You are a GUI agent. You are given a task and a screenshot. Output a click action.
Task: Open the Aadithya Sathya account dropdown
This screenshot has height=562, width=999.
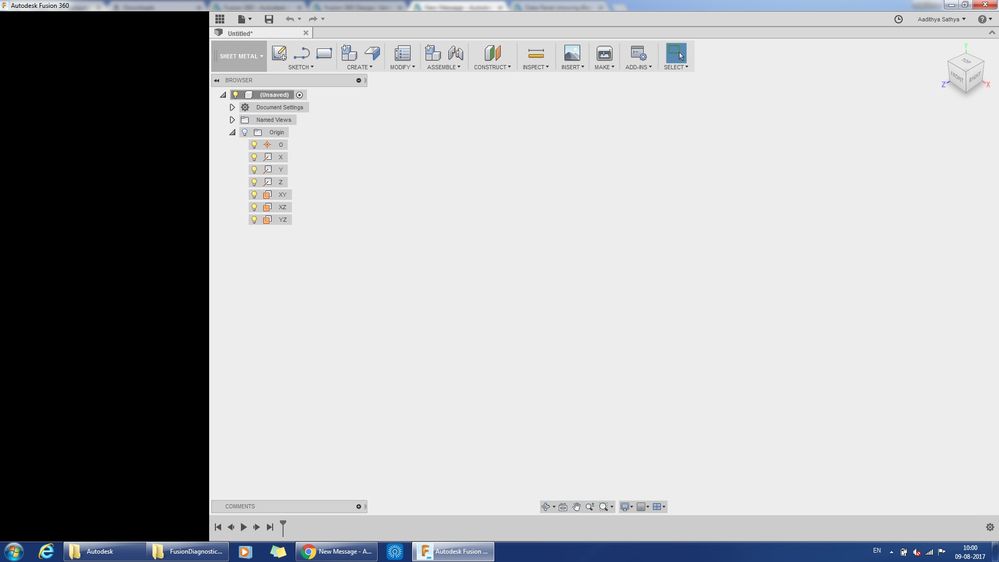(x=942, y=19)
